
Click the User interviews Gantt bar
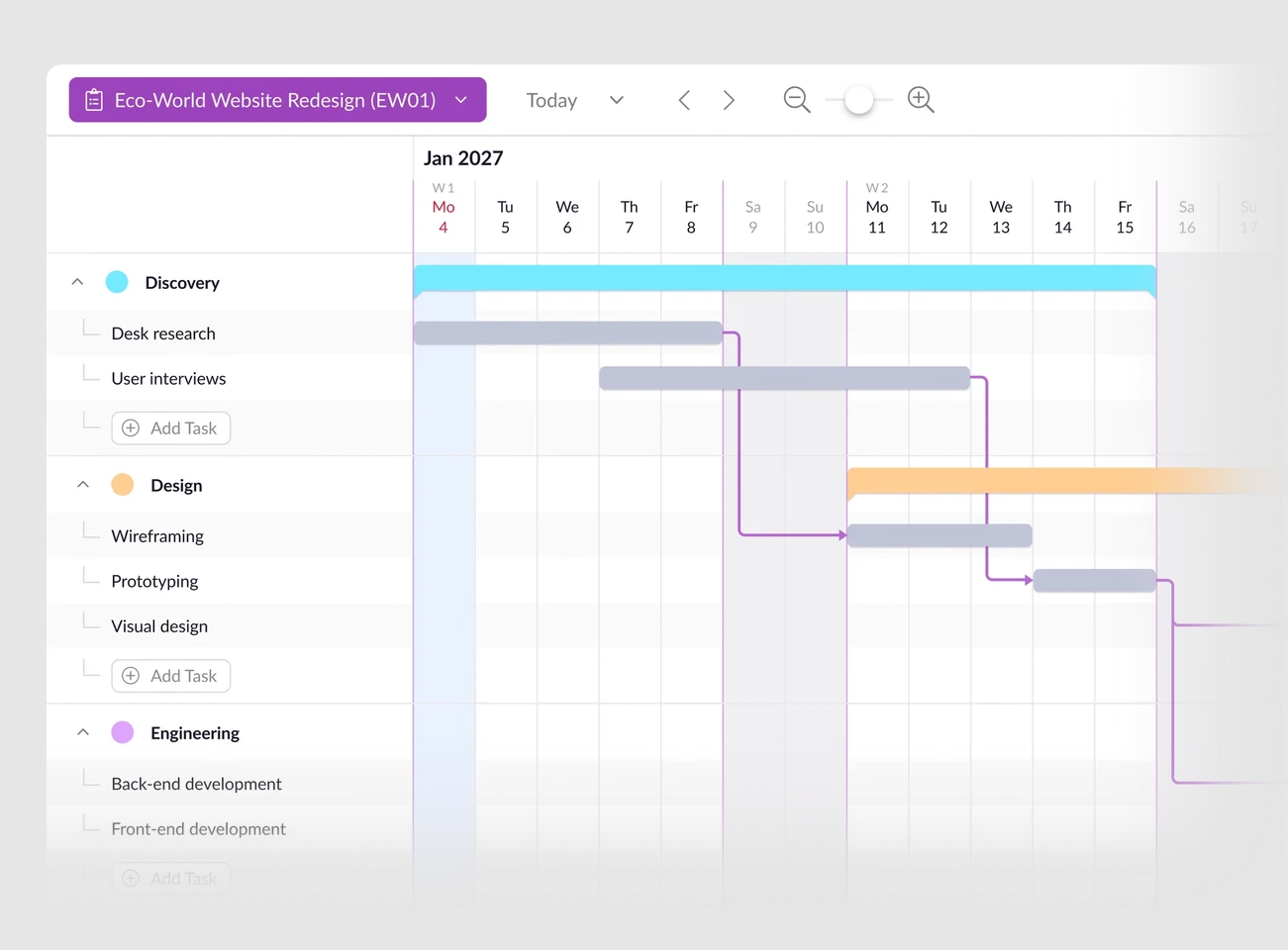[785, 378]
